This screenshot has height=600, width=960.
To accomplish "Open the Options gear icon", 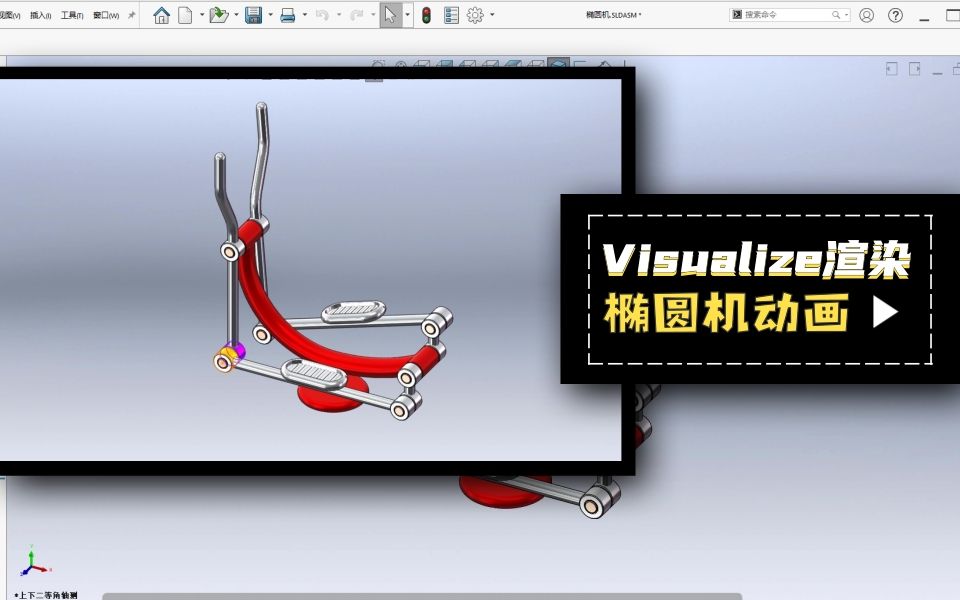I will [x=477, y=14].
